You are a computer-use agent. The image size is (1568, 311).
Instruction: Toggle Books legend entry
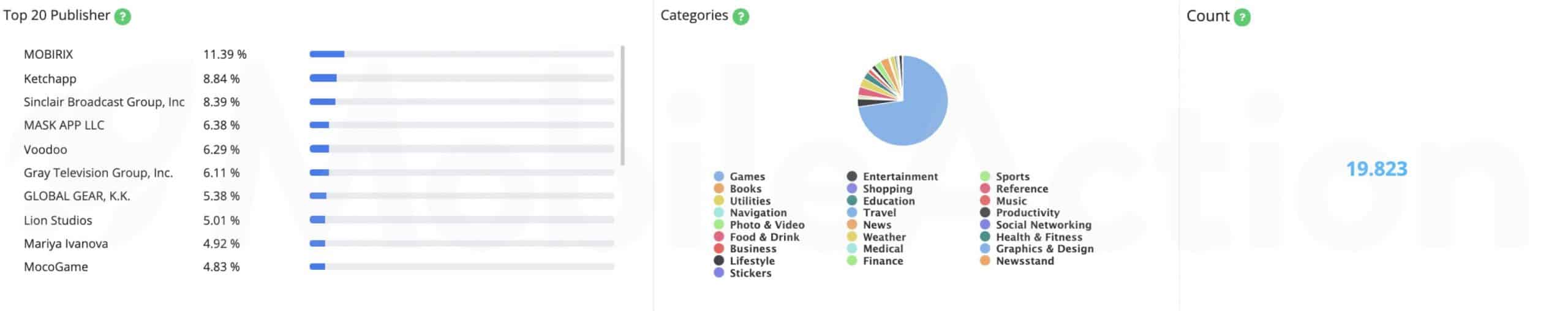pyautogui.click(x=738, y=189)
